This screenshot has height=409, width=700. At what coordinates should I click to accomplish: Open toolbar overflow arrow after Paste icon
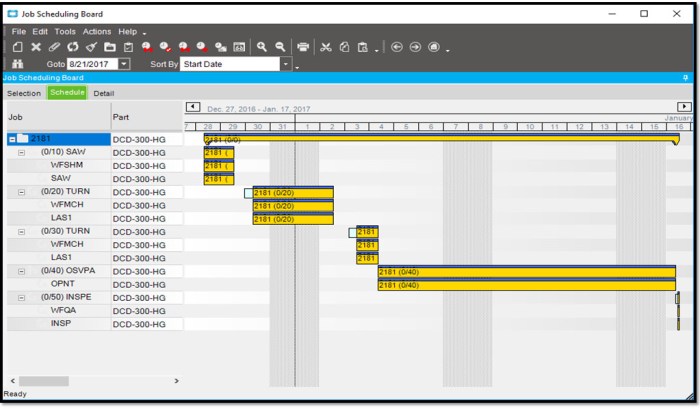(x=377, y=50)
